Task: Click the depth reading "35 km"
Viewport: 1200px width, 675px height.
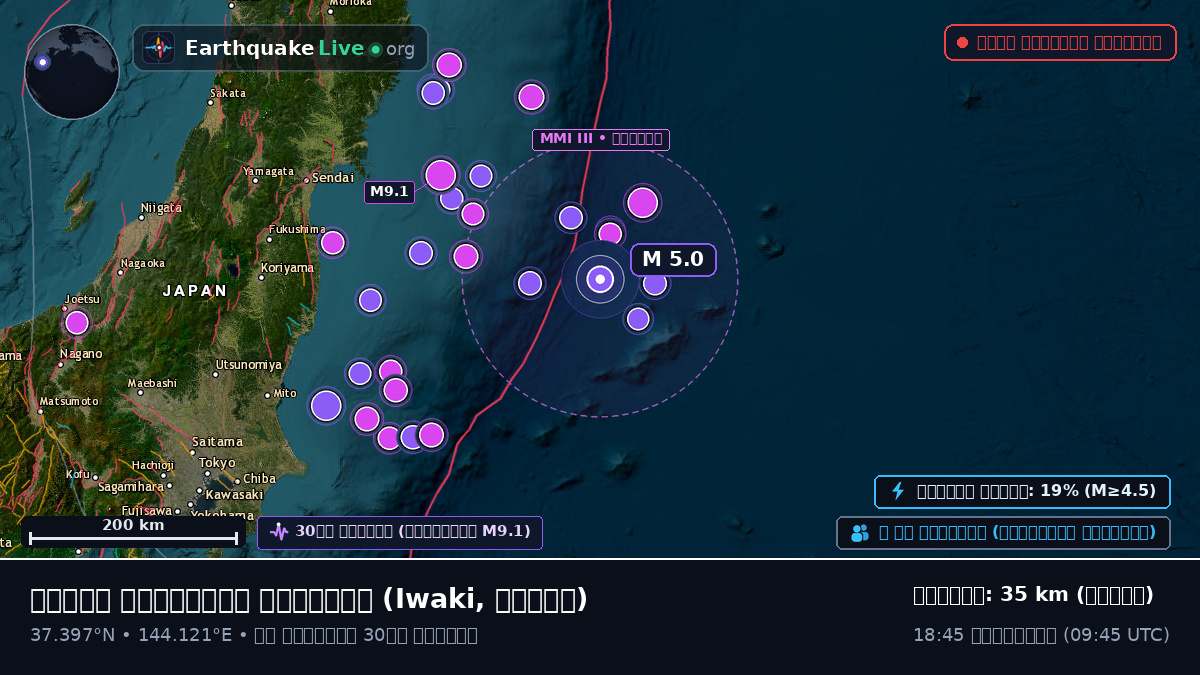Action: tap(1034, 595)
